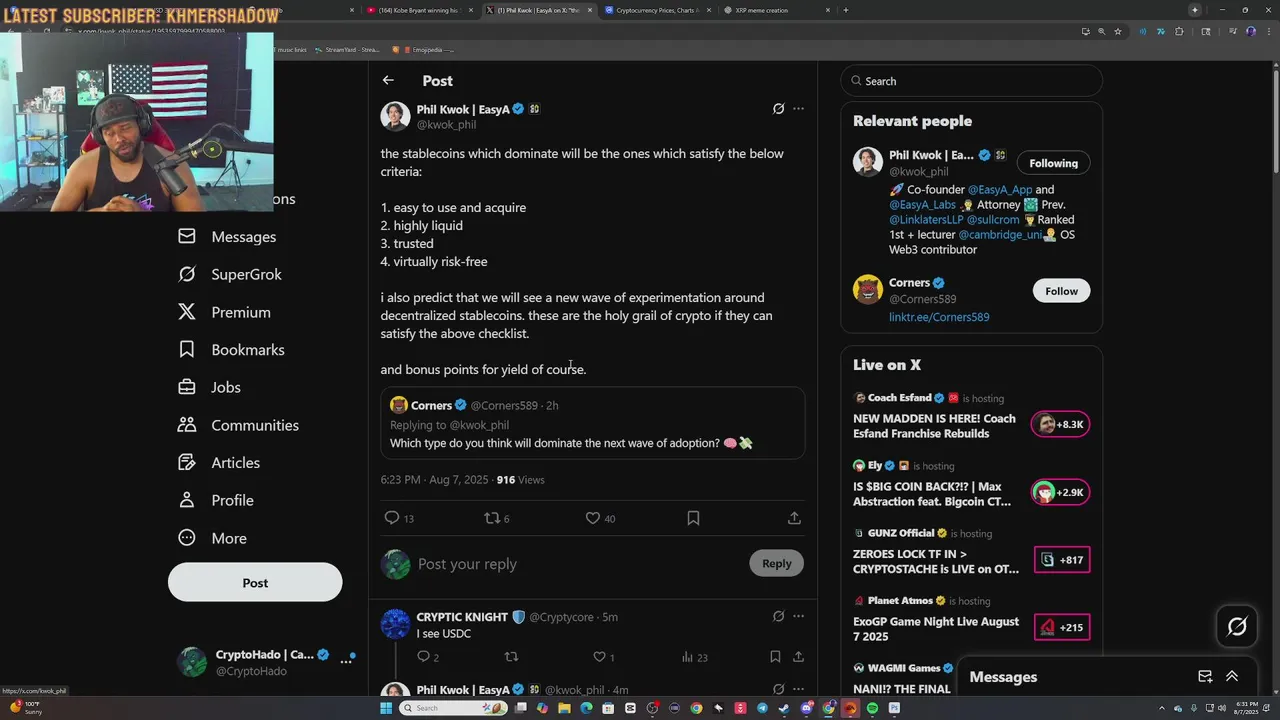Bookmark CRYPTIC KNIGHT's reply
The height and width of the screenshot is (720, 1280).
(775, 657)
